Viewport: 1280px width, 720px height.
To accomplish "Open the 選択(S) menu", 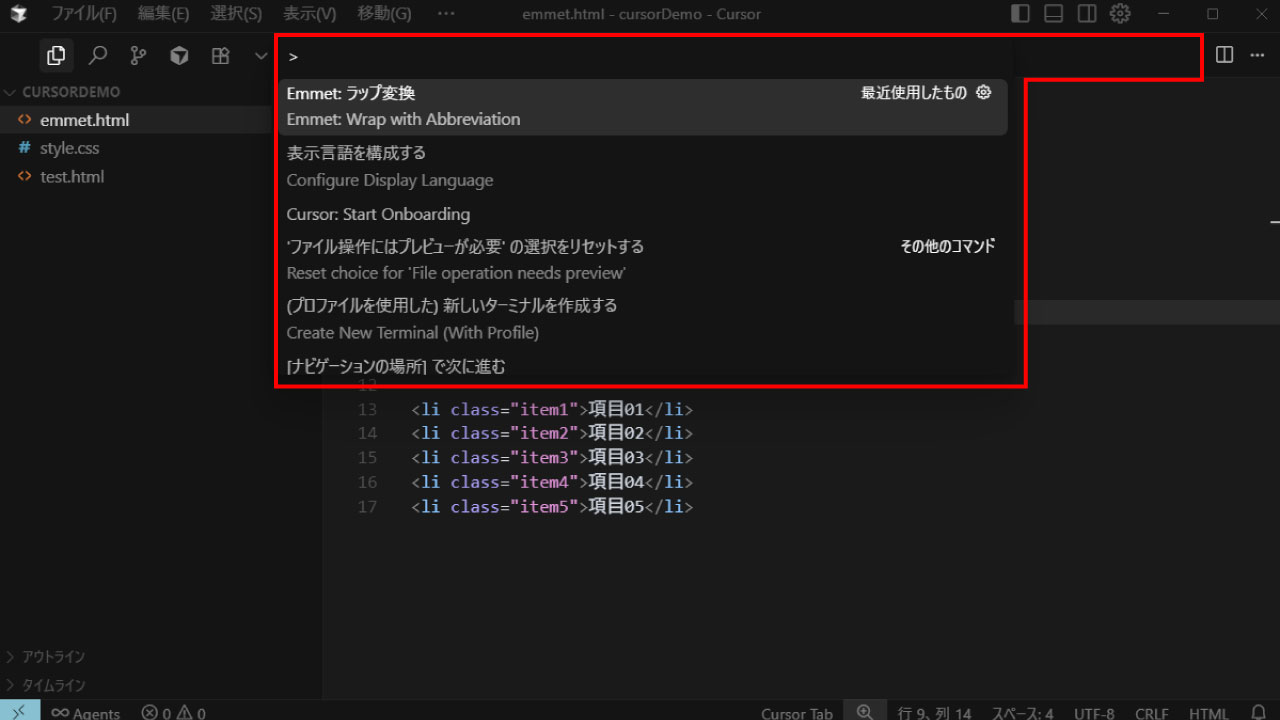I will (x=236, y=14).
